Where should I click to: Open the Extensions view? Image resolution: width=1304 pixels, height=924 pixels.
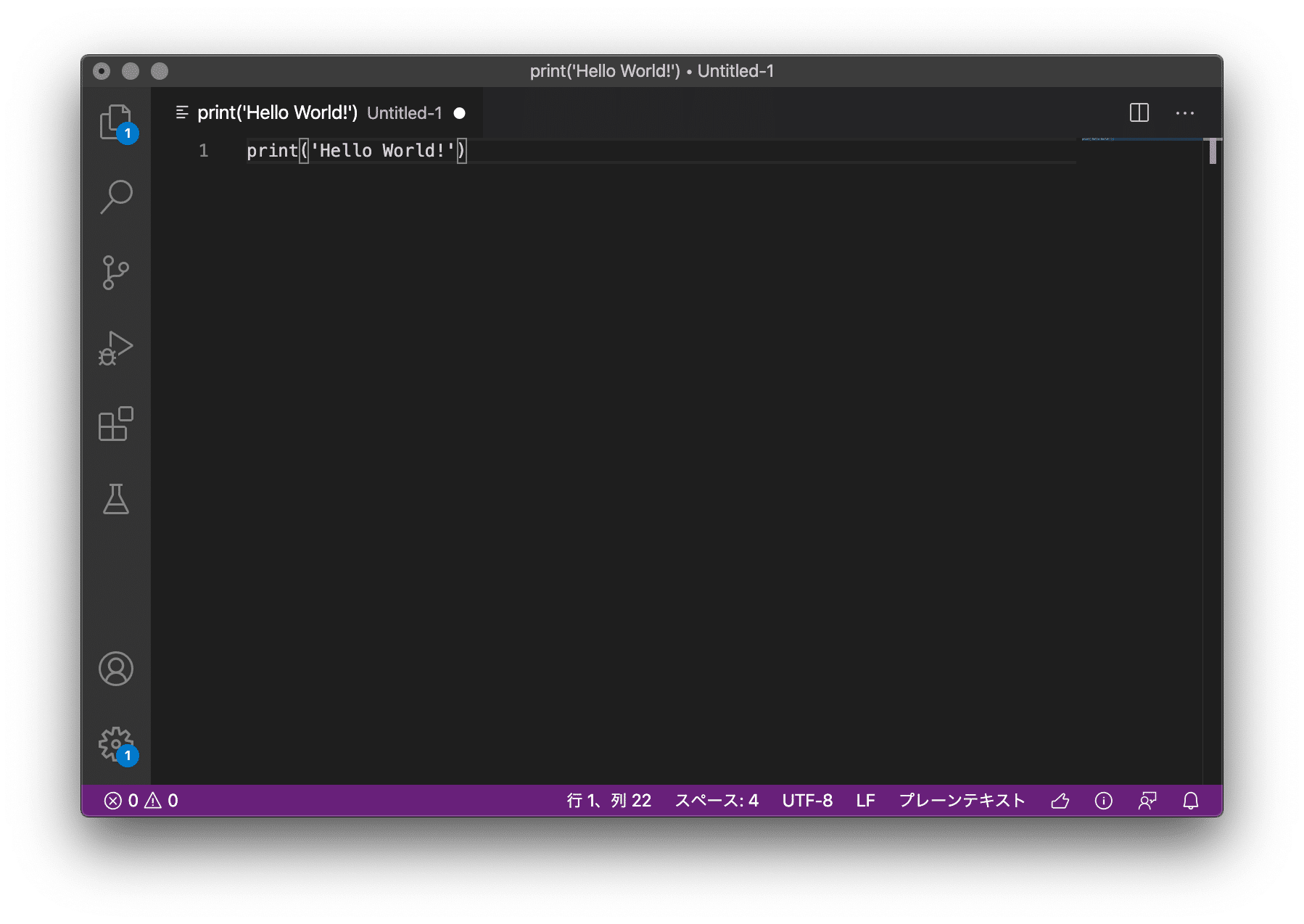115,424
